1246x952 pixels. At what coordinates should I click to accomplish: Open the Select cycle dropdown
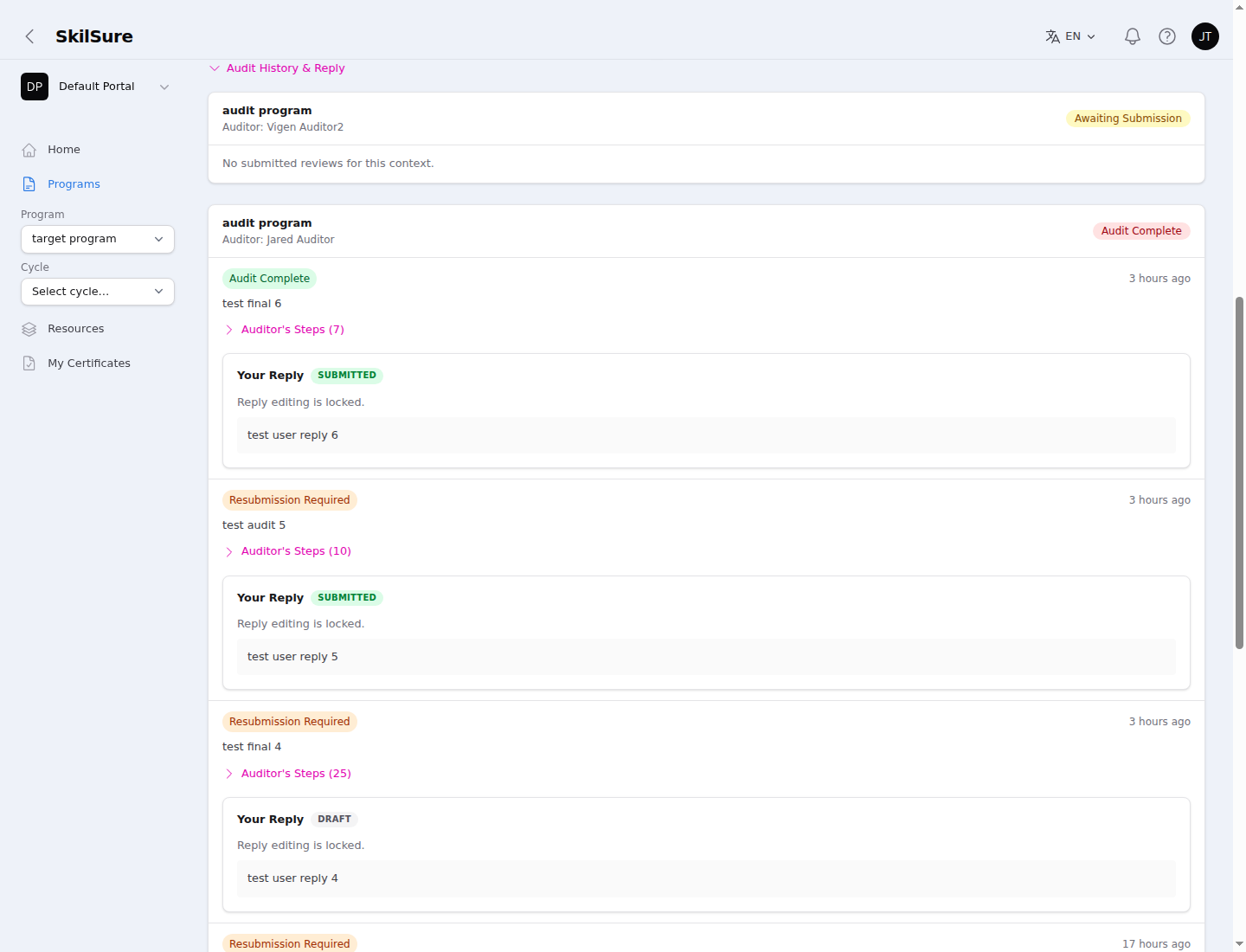click(98, 292)
